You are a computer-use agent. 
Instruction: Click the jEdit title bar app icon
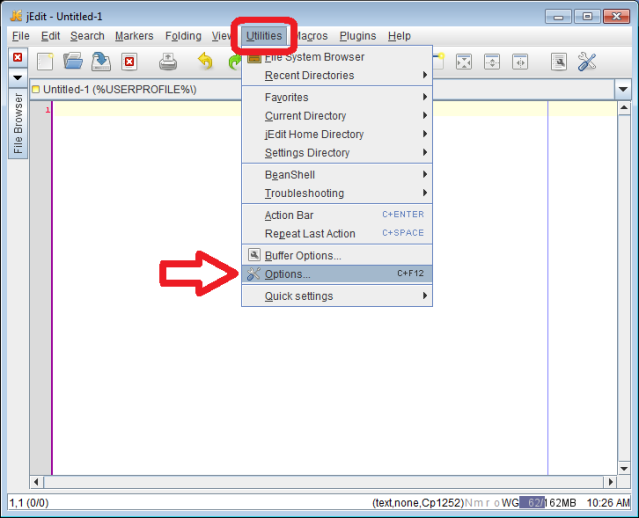16,16
